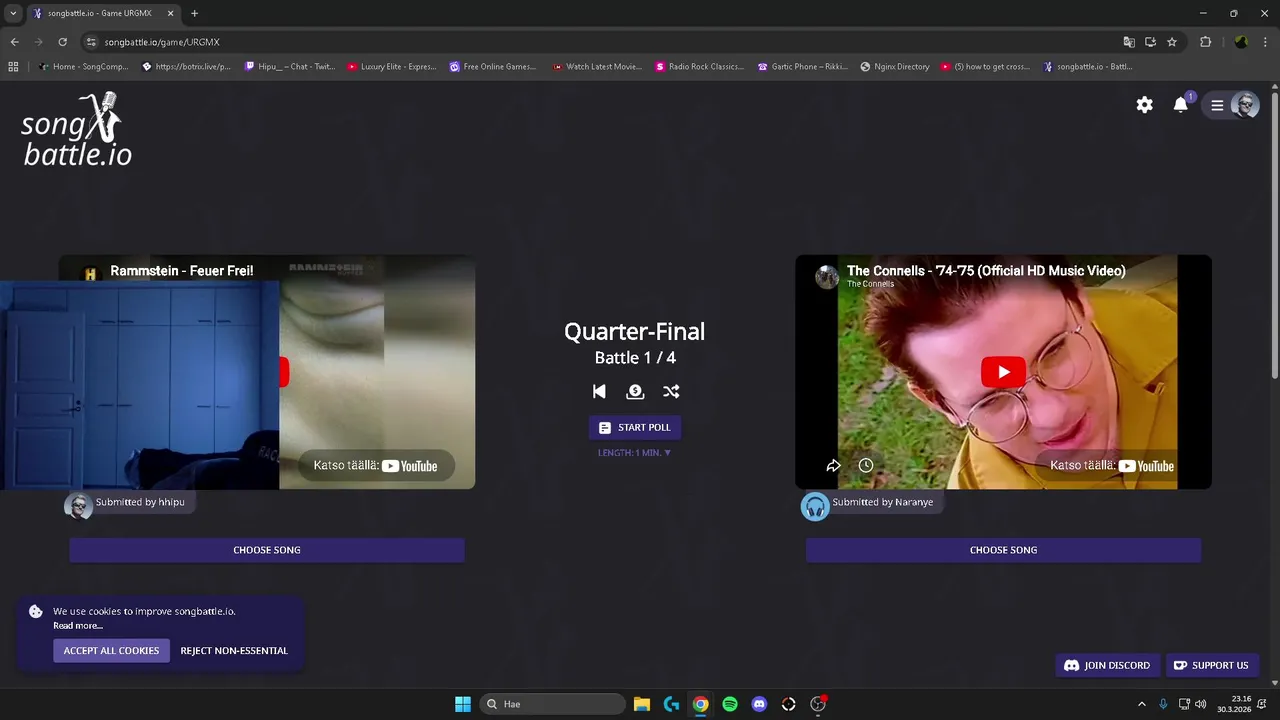Image resolution: width=1280 pixels, height=720 pixels.
Task: Open the Free Online Games bookmark
Action: 493,67
